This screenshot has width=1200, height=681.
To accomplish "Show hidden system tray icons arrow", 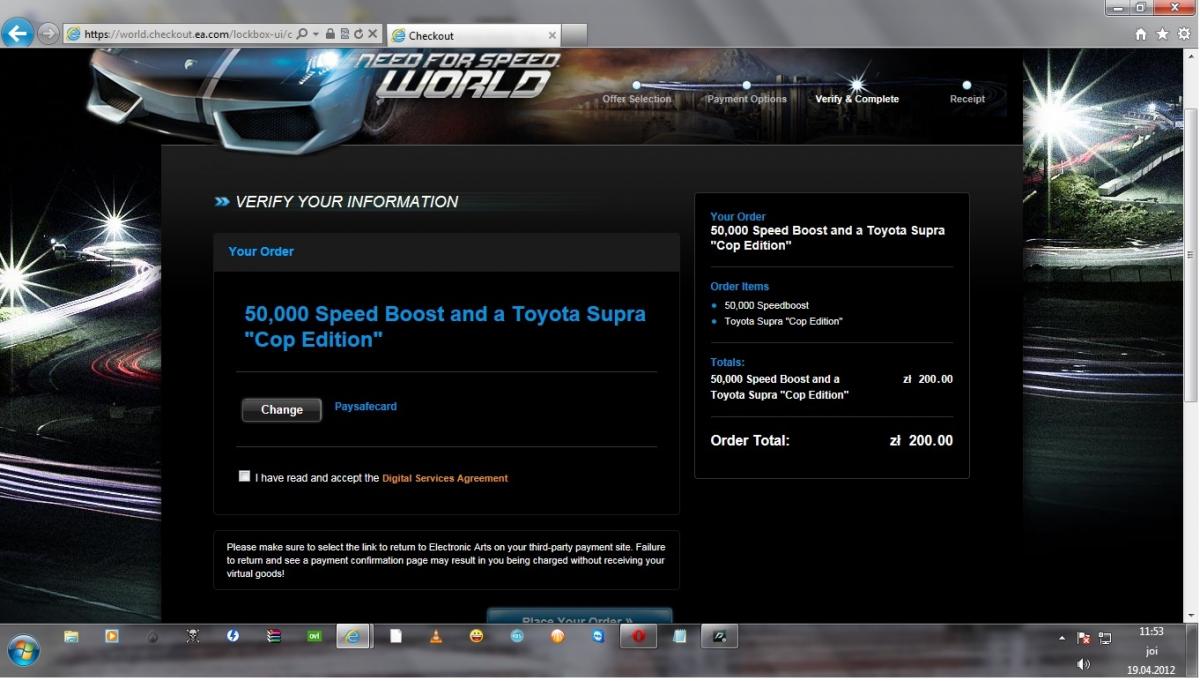I will (1062, 638).
